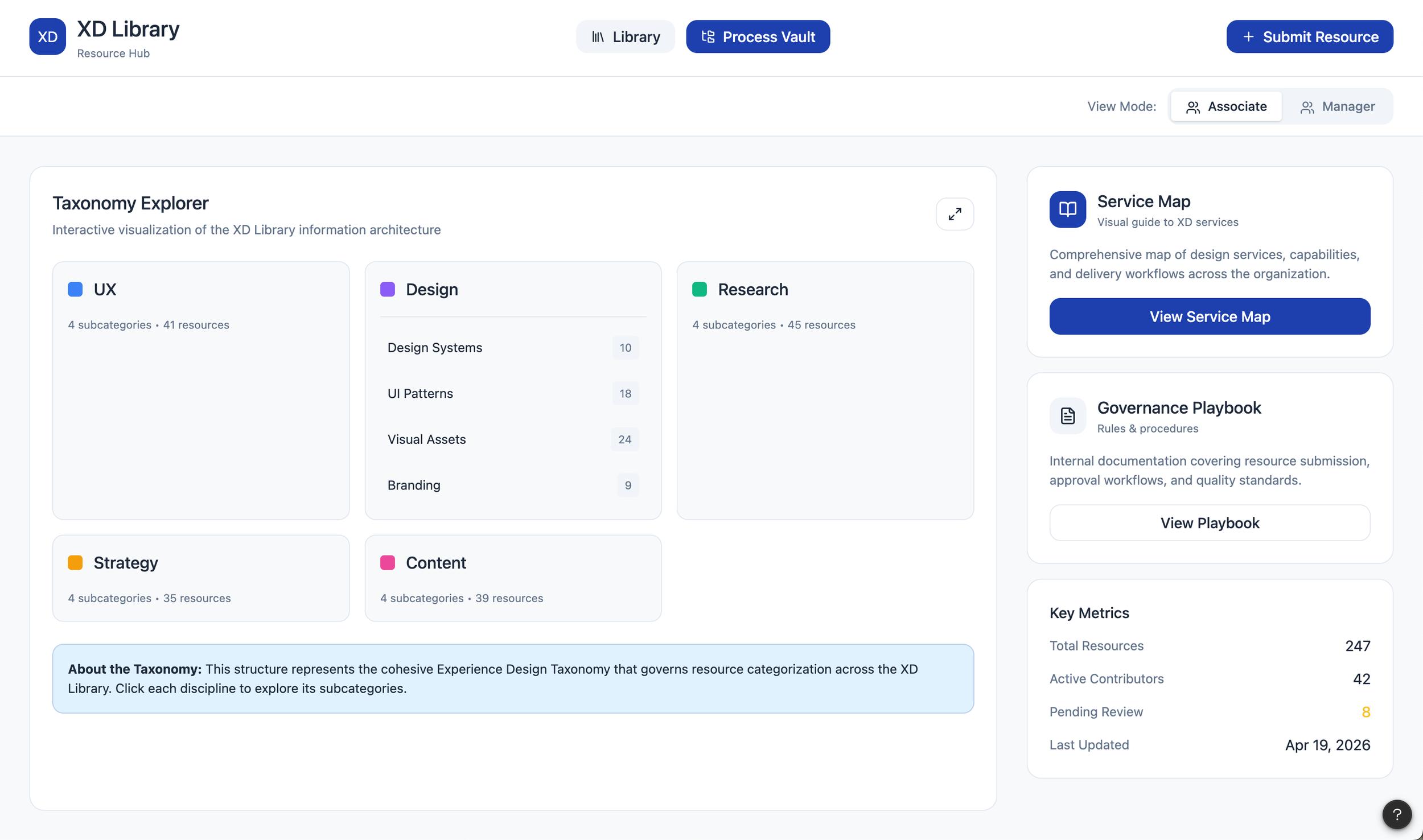Open the help question mark button
This screenshot has width=1423, height=840.
click(x=1397, y=814)
